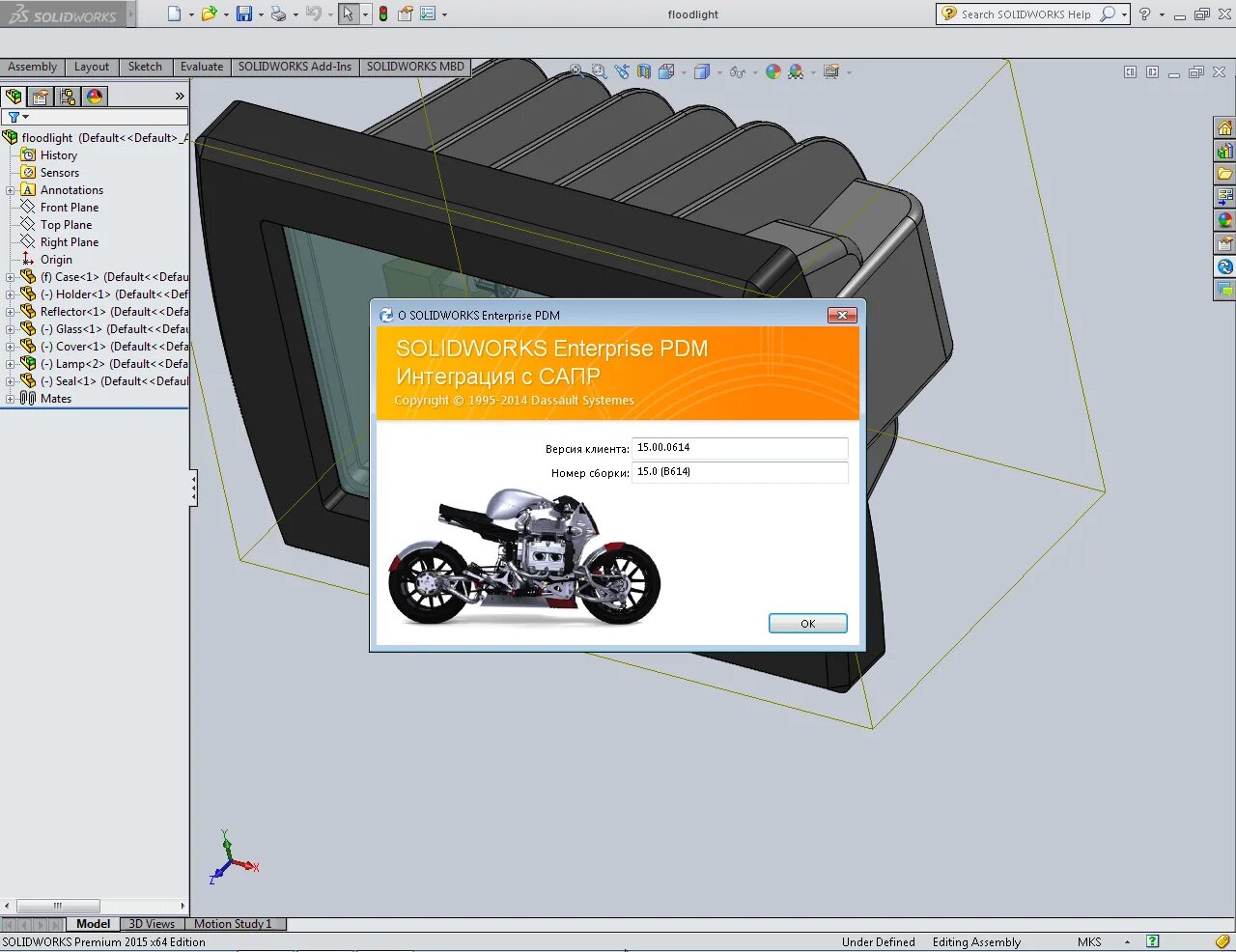This screenshot has height=952, width=1236.
Task: Click the Save floppy disk icon
Action: [x=244, y=14]
